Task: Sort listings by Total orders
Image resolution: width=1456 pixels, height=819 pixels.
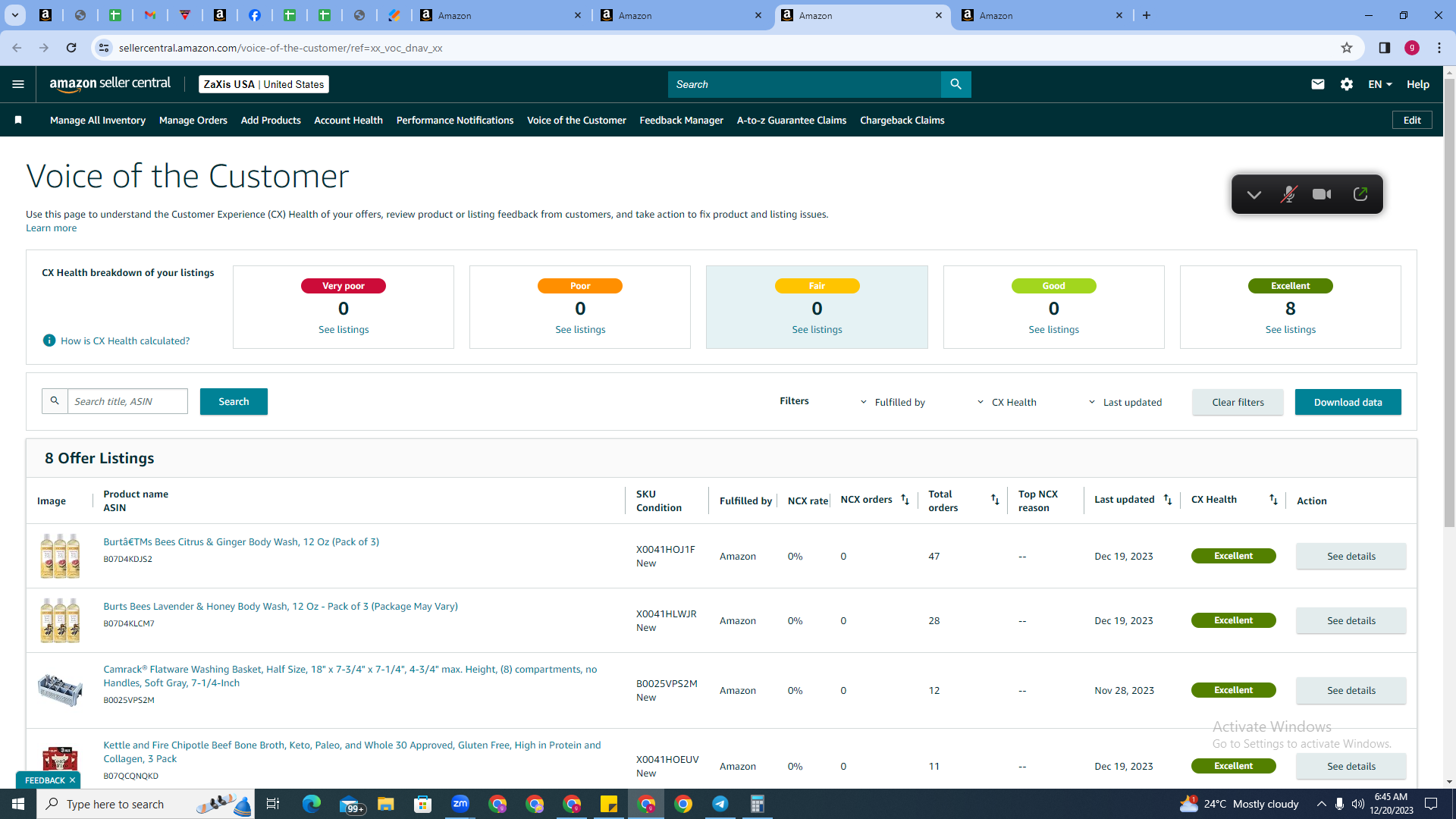Action: coord(995,500)
